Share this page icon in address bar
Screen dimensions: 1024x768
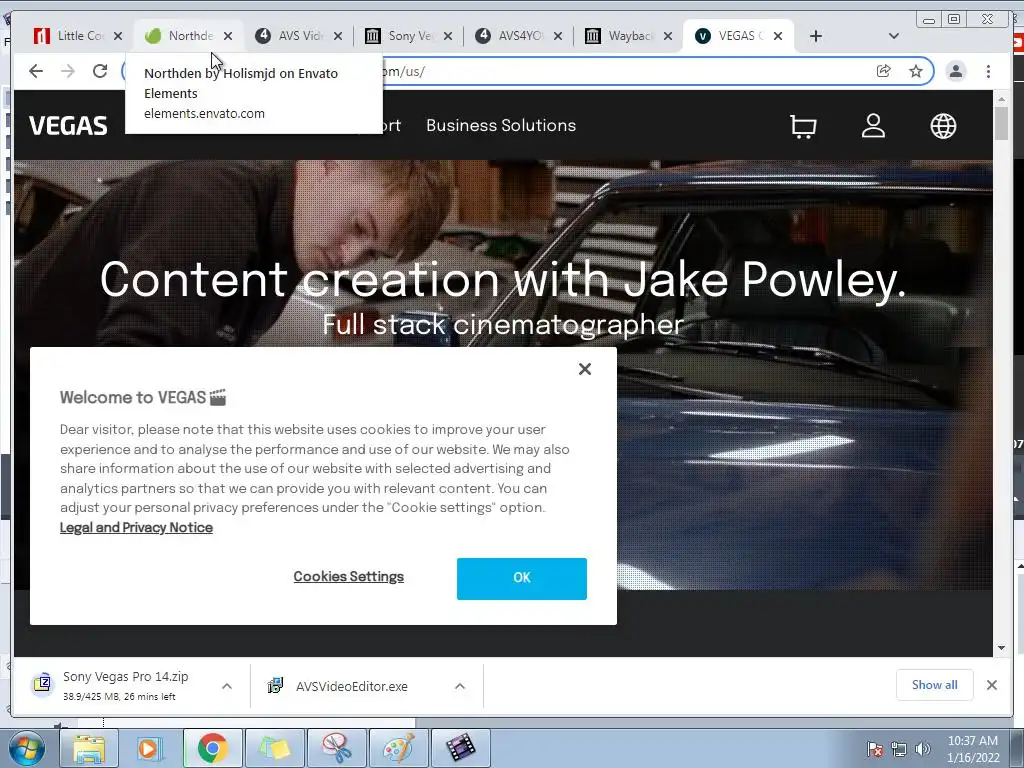[884, 71]
